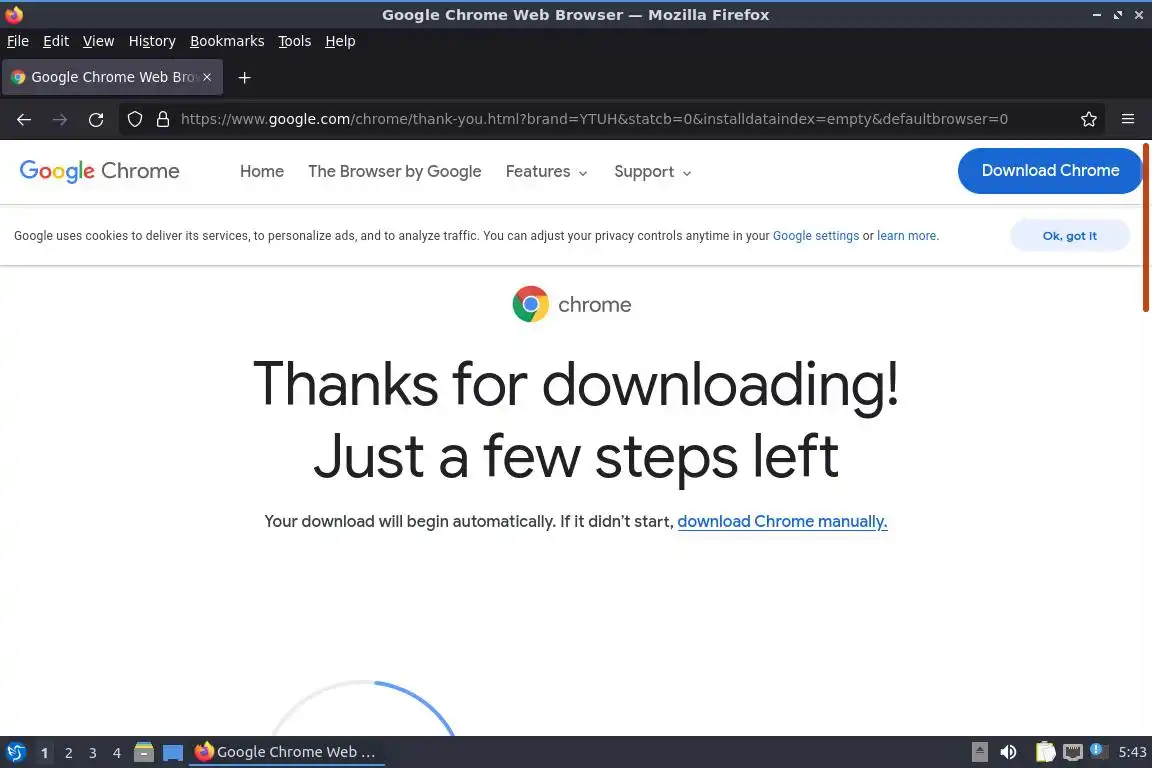Screen dimensions: 1152x768
Task: Open a new tab with plus button
Action: [245, 77]
